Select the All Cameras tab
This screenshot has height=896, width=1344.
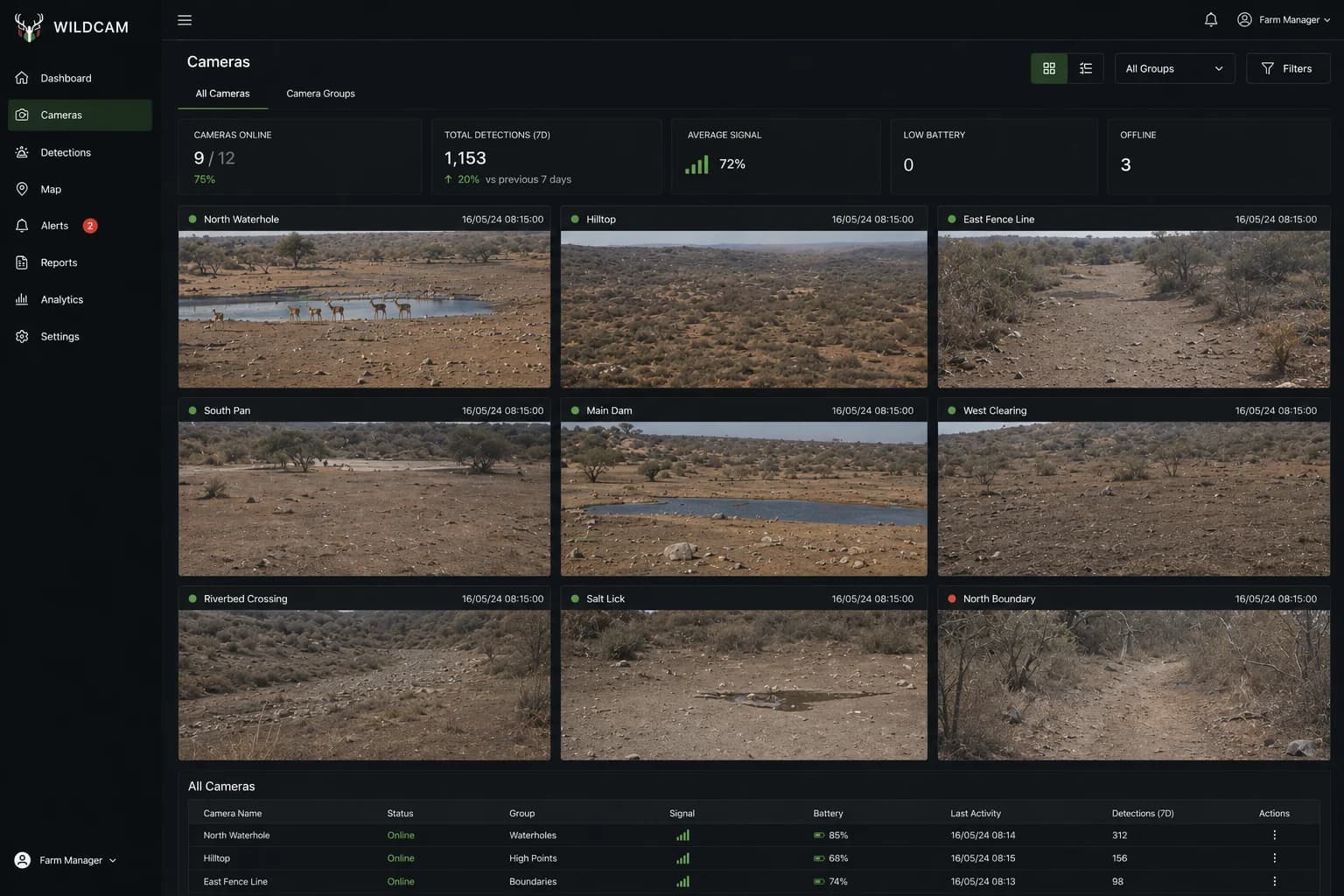pos(222,94)
